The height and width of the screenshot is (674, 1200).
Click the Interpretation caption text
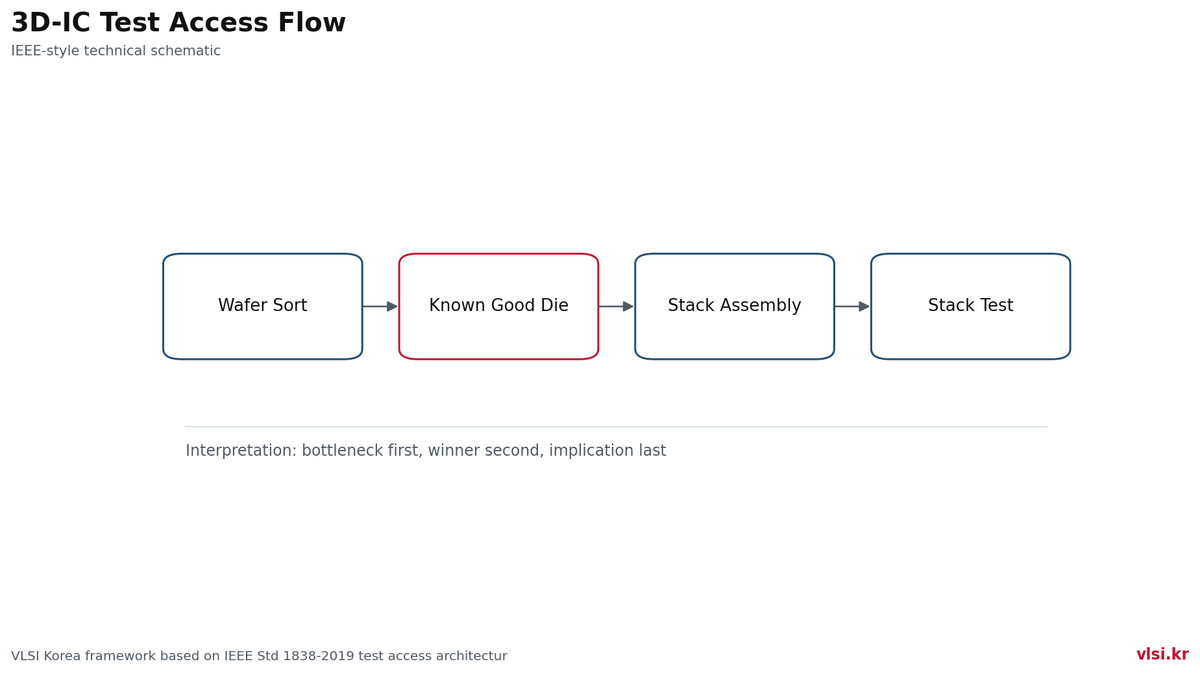pyautogui.click(x=426, y=451)
